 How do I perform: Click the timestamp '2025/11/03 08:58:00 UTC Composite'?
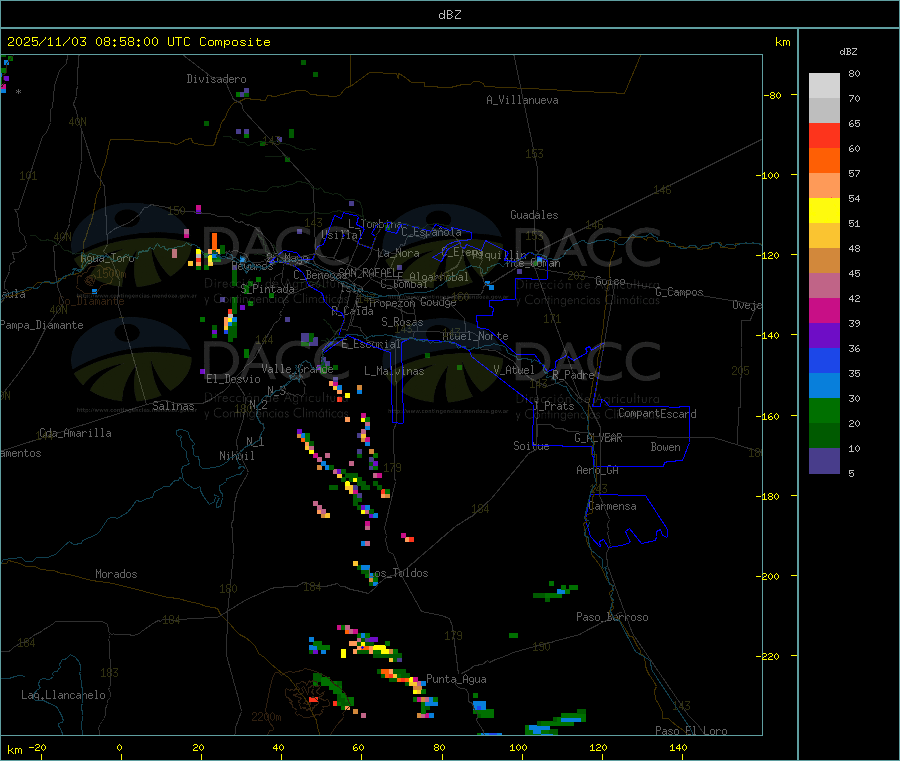(x=139, y=42)
